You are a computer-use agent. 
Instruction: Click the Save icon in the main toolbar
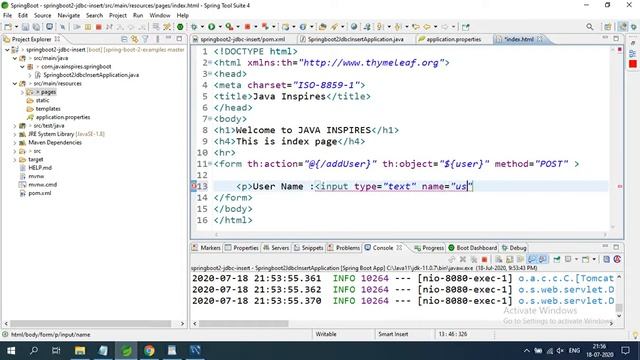[x=25, y=27]
